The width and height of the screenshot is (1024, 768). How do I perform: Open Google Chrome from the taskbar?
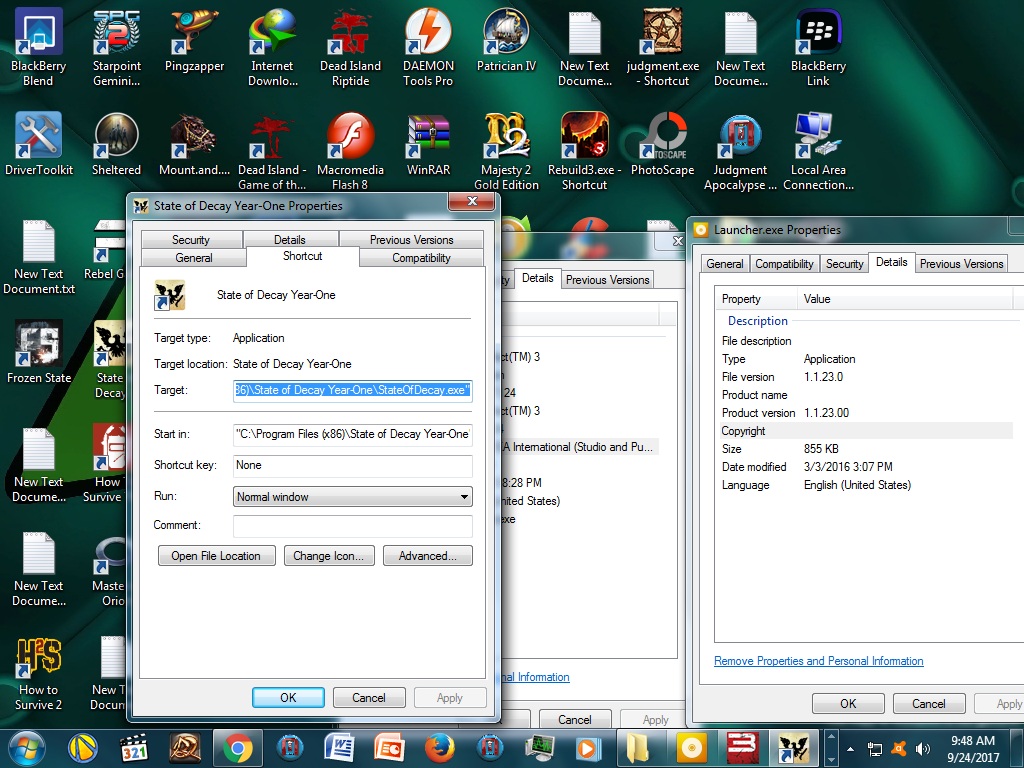(238, 748)
